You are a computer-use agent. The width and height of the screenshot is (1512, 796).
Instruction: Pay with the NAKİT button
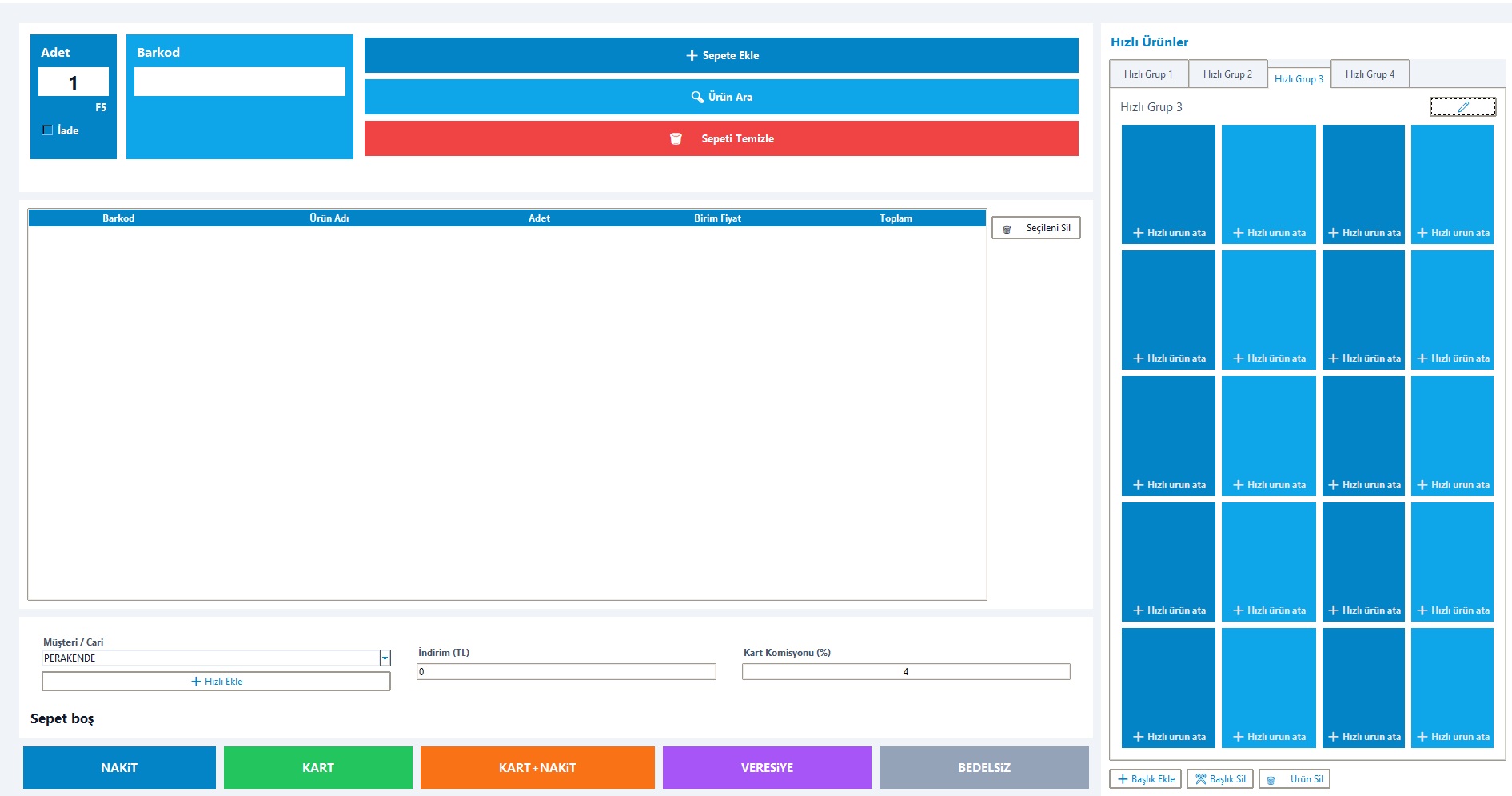click(x=119, y=767)
